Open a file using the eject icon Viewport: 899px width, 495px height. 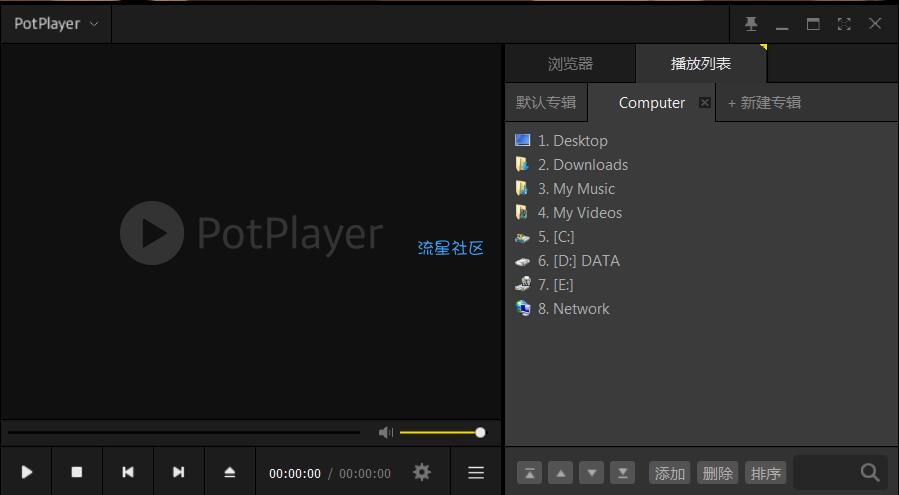[229, 472]
